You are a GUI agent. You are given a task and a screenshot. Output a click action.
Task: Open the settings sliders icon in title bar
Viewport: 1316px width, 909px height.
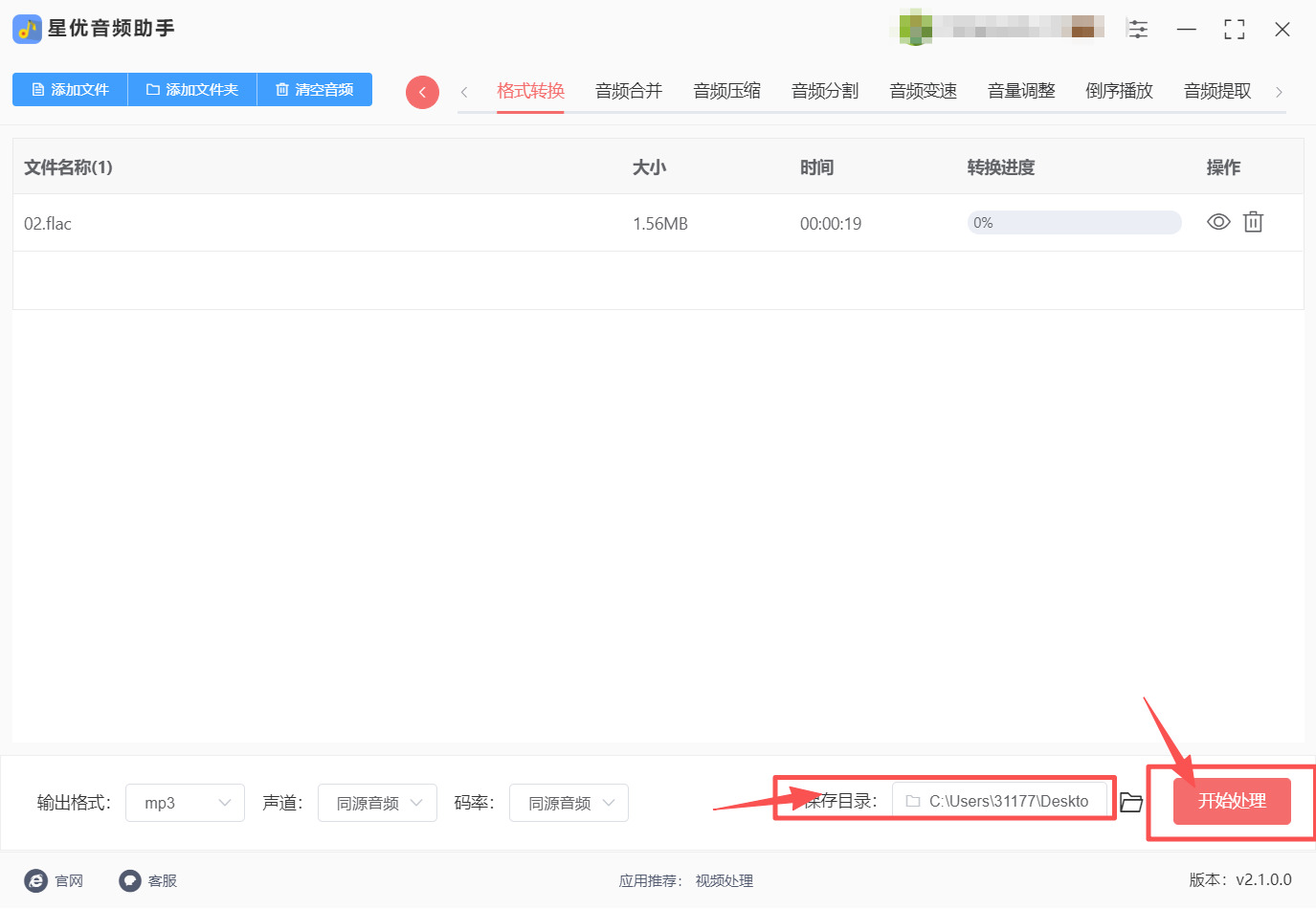tap(1137, 29)
